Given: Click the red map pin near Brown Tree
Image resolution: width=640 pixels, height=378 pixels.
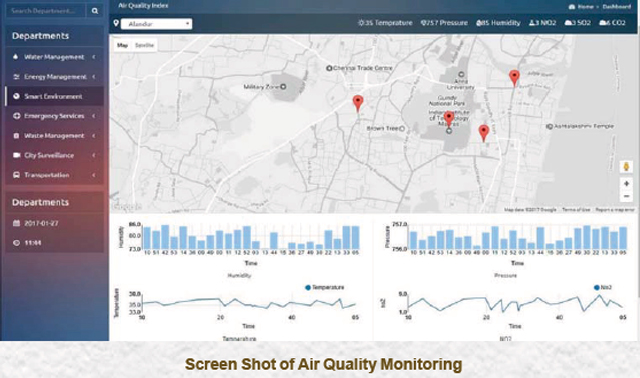Looking at the screenshot, I should coord(358,103).
